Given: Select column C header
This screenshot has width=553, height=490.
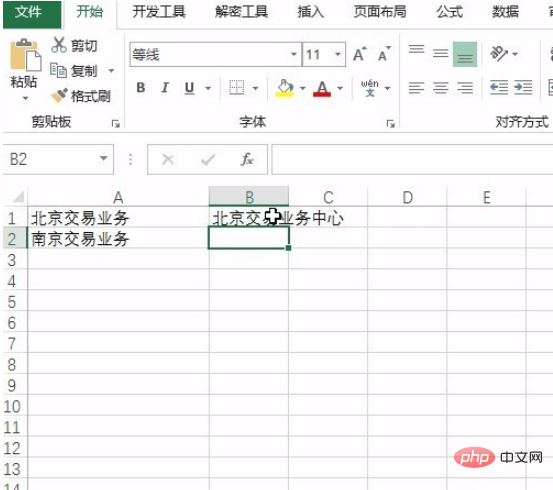Looking at the screenshot, I should (x=328, y=197).
